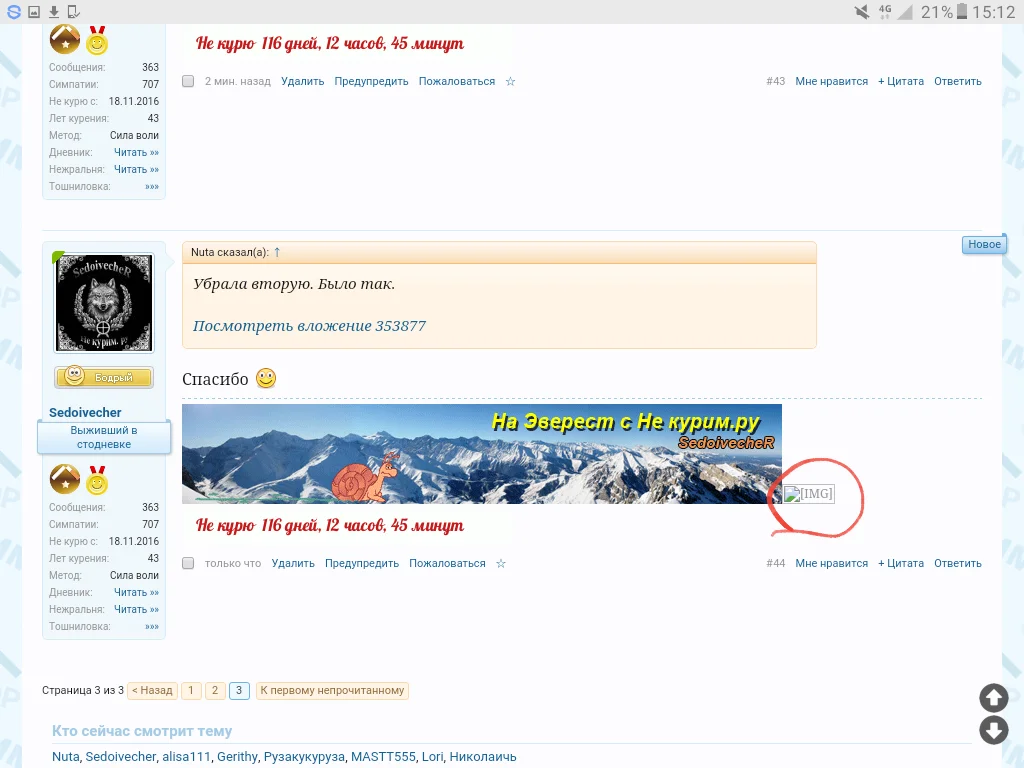The width and height of the screenshot is (1024, 768).
Task: Tap the 4G signal indicator in status bar
Action: [894, 12]
